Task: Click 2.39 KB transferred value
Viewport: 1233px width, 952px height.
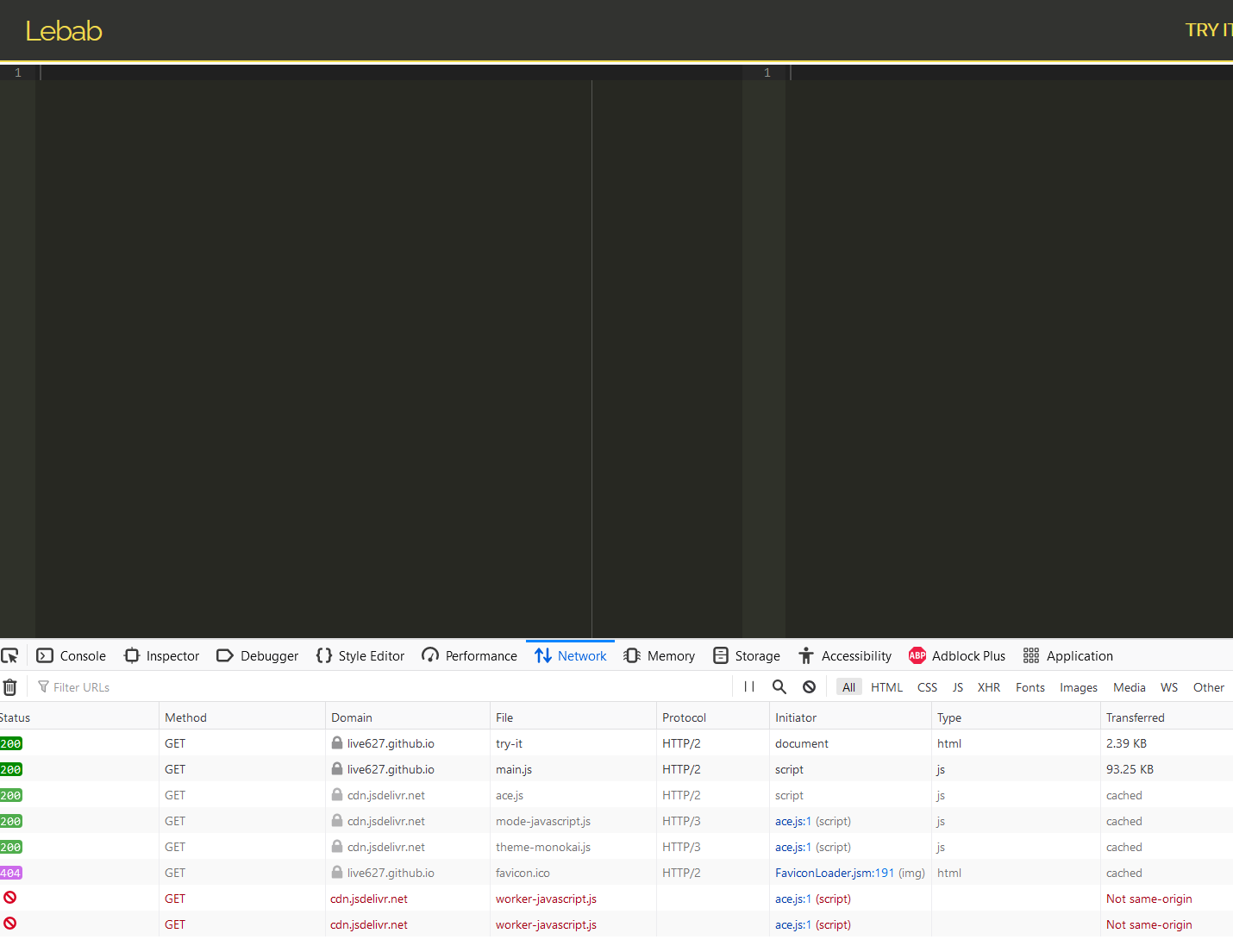Action: (1126, 743)
